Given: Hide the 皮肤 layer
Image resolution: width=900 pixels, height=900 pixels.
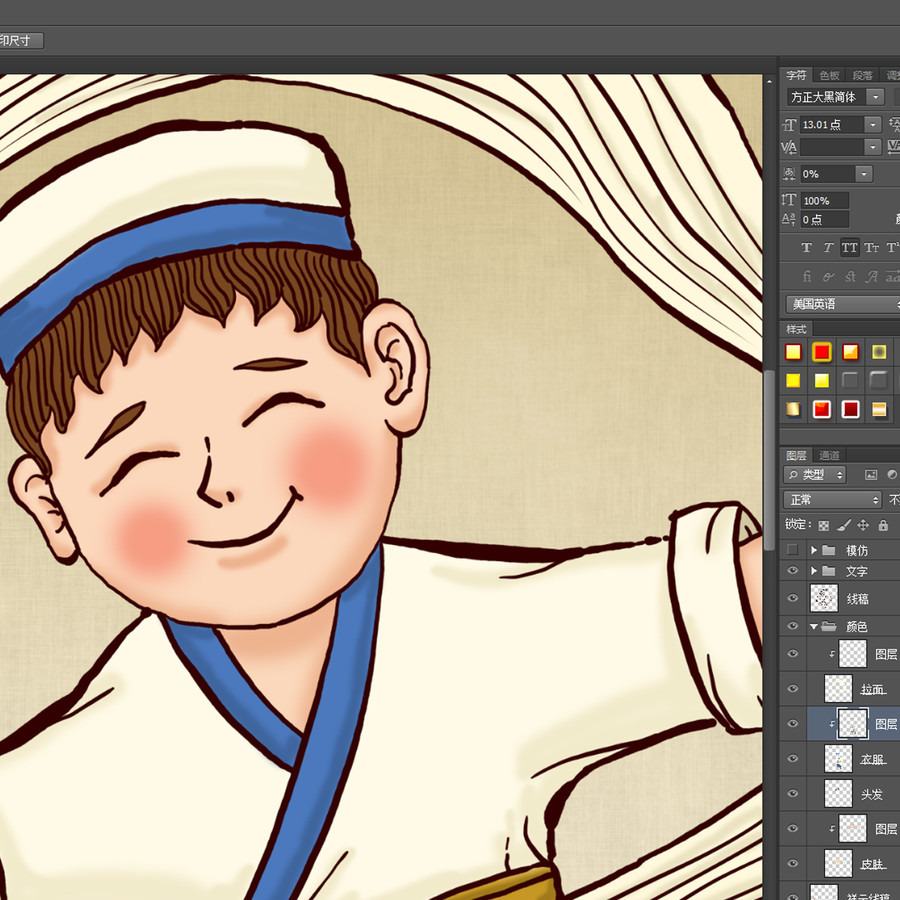Looking at the screenshot, I should (792, 863).
